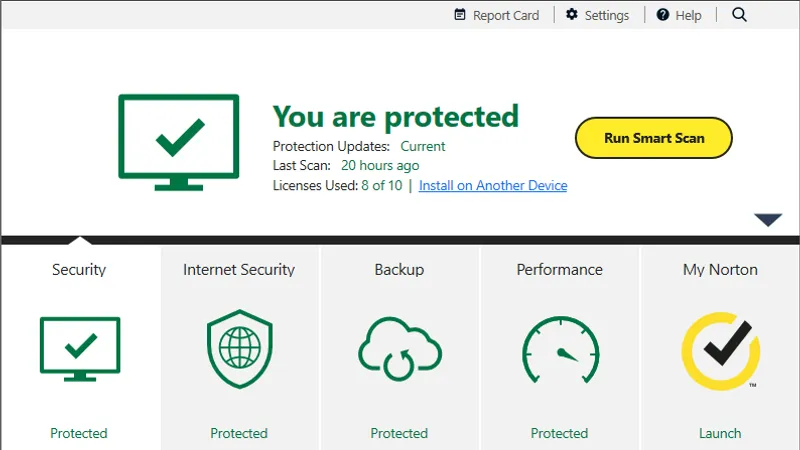Open the Backup tab label
Screen dimensions: 800x450
click(399, 269)
